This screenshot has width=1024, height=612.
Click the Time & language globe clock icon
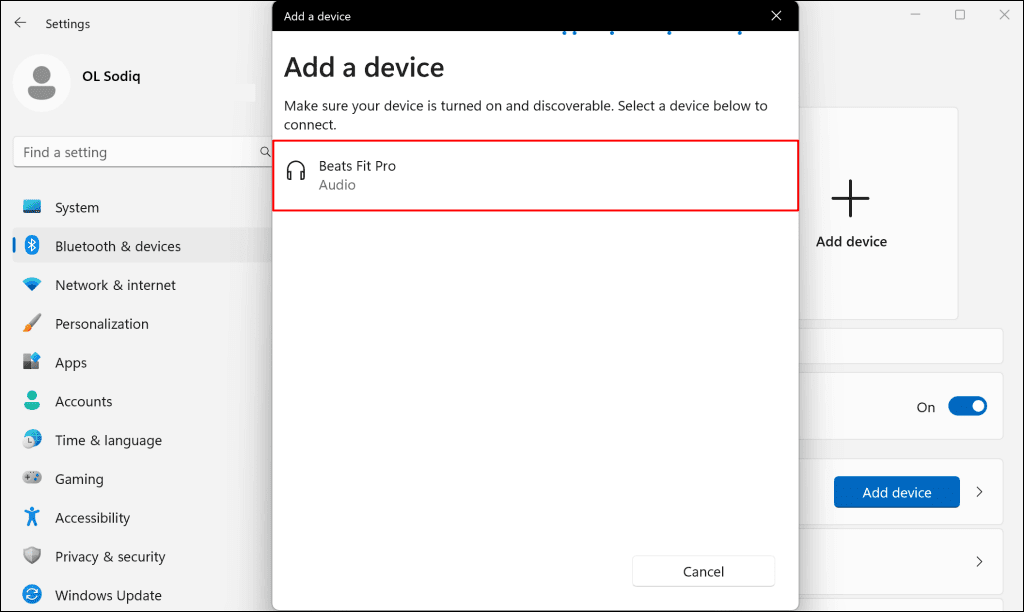coord(32,440)
